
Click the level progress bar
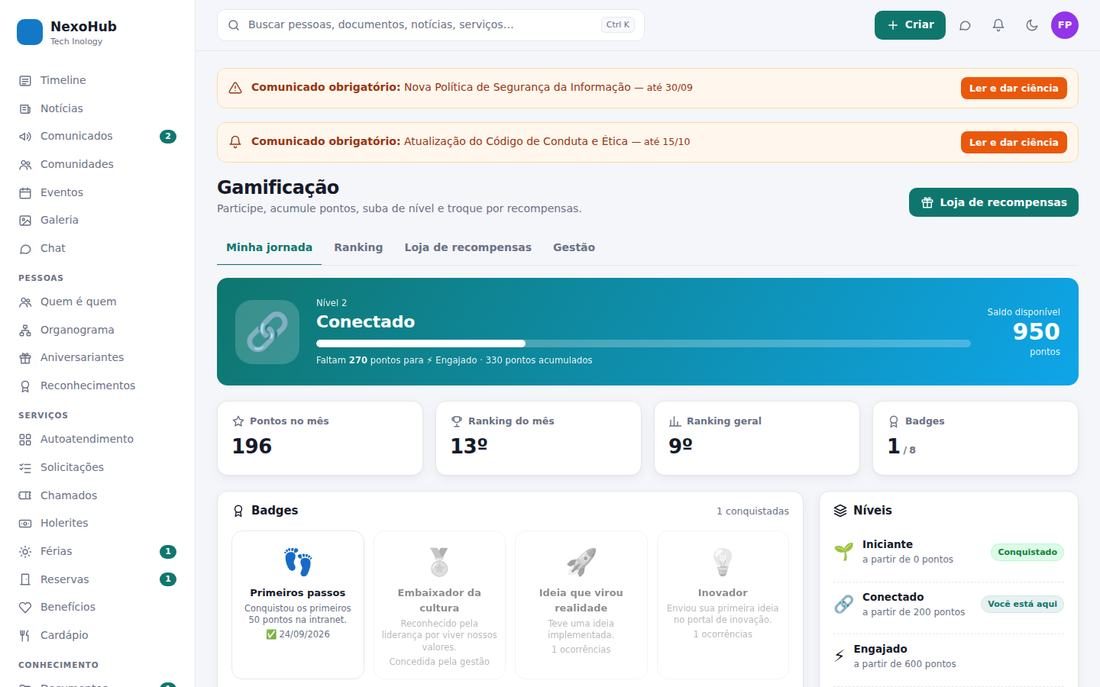tap(643, 344)
